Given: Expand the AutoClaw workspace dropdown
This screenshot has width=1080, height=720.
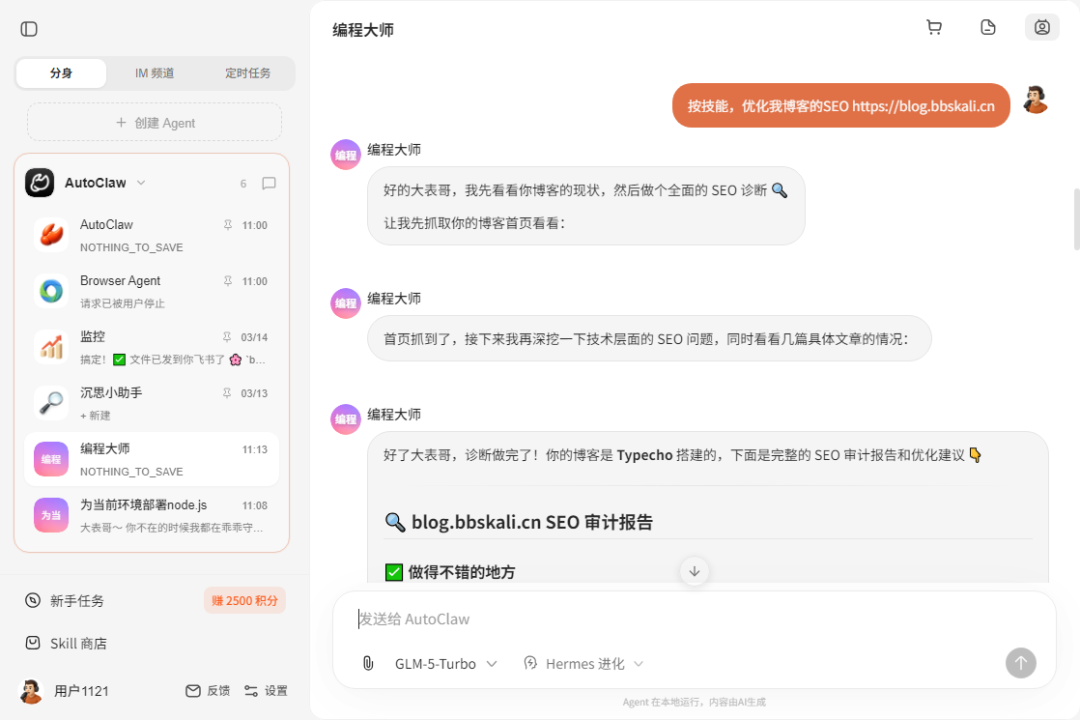Looking at the screenshot, I should coord(140,183).
